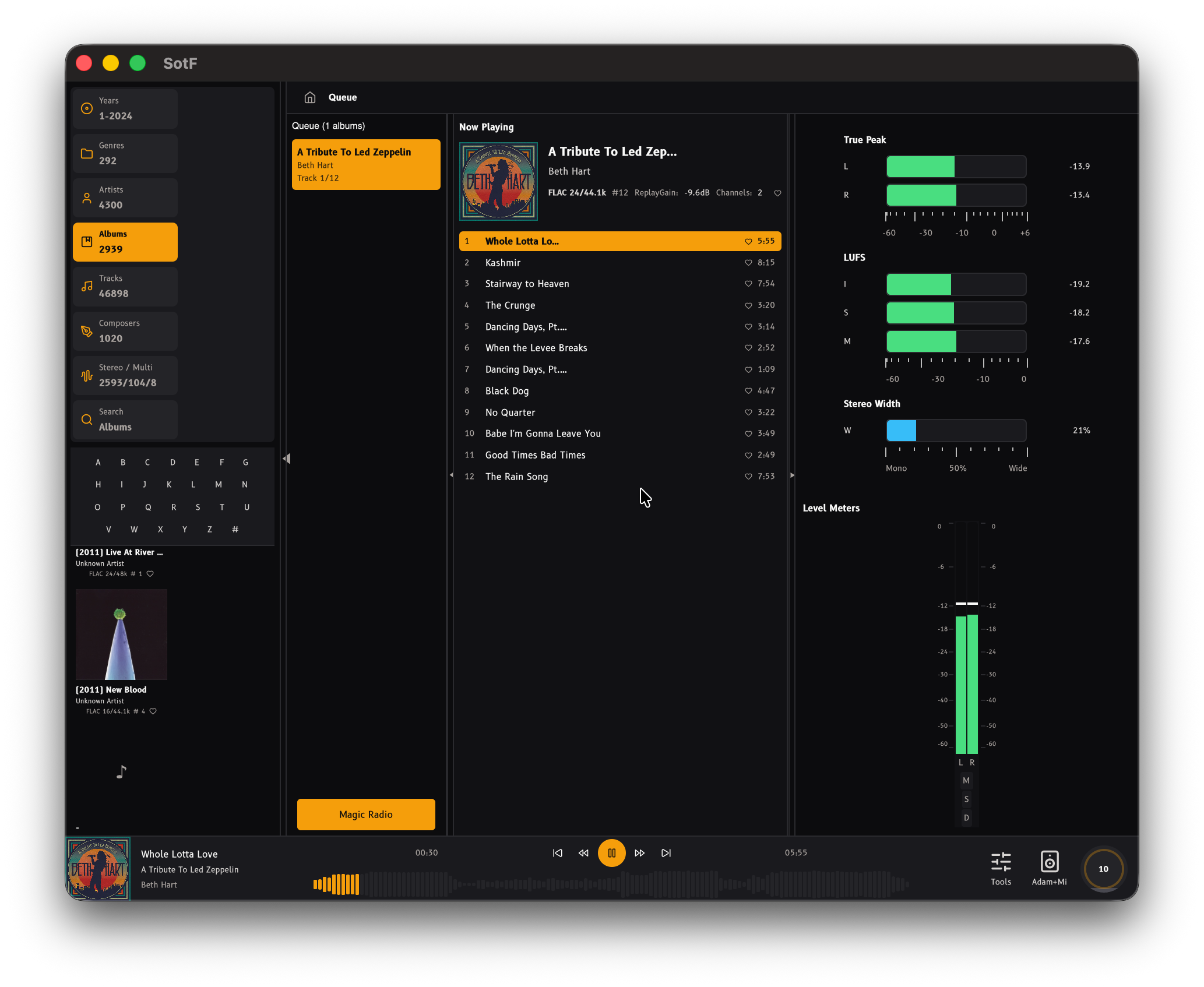This screenshot has width=1204, height=987.
Task: Click the Queue breadcrumb label
Action: (343, 97)
